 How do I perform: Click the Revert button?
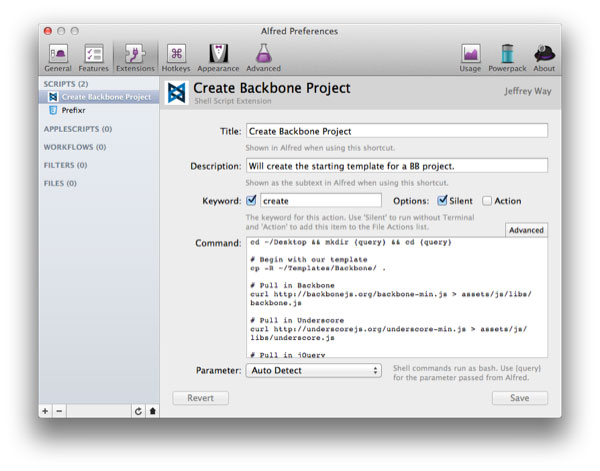click(201, 398)
